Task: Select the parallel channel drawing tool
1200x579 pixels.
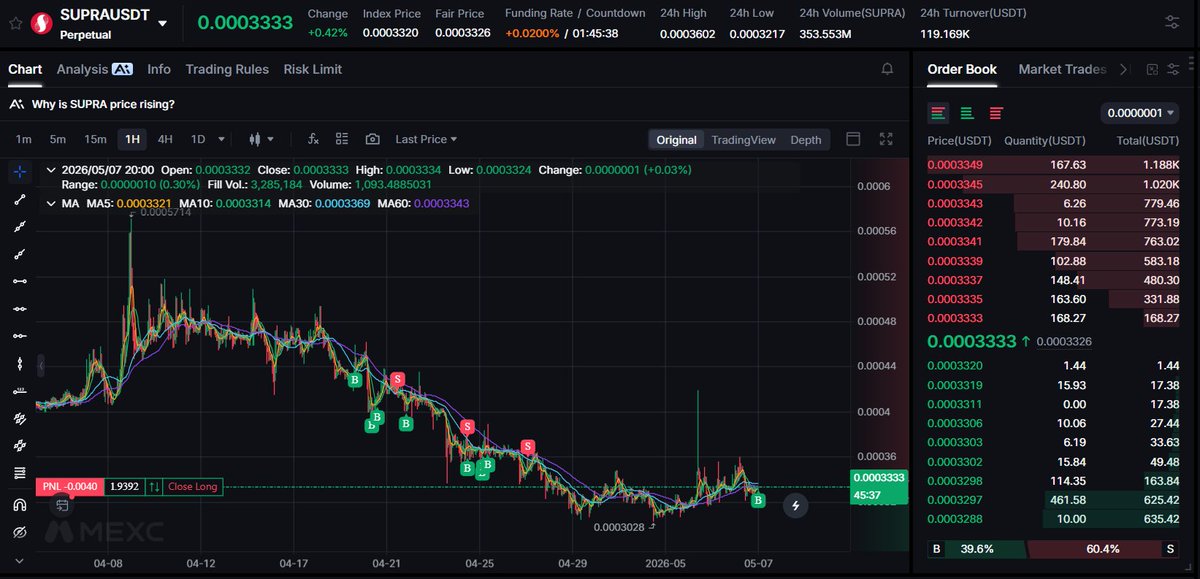Action: click(x=18, y=418)
